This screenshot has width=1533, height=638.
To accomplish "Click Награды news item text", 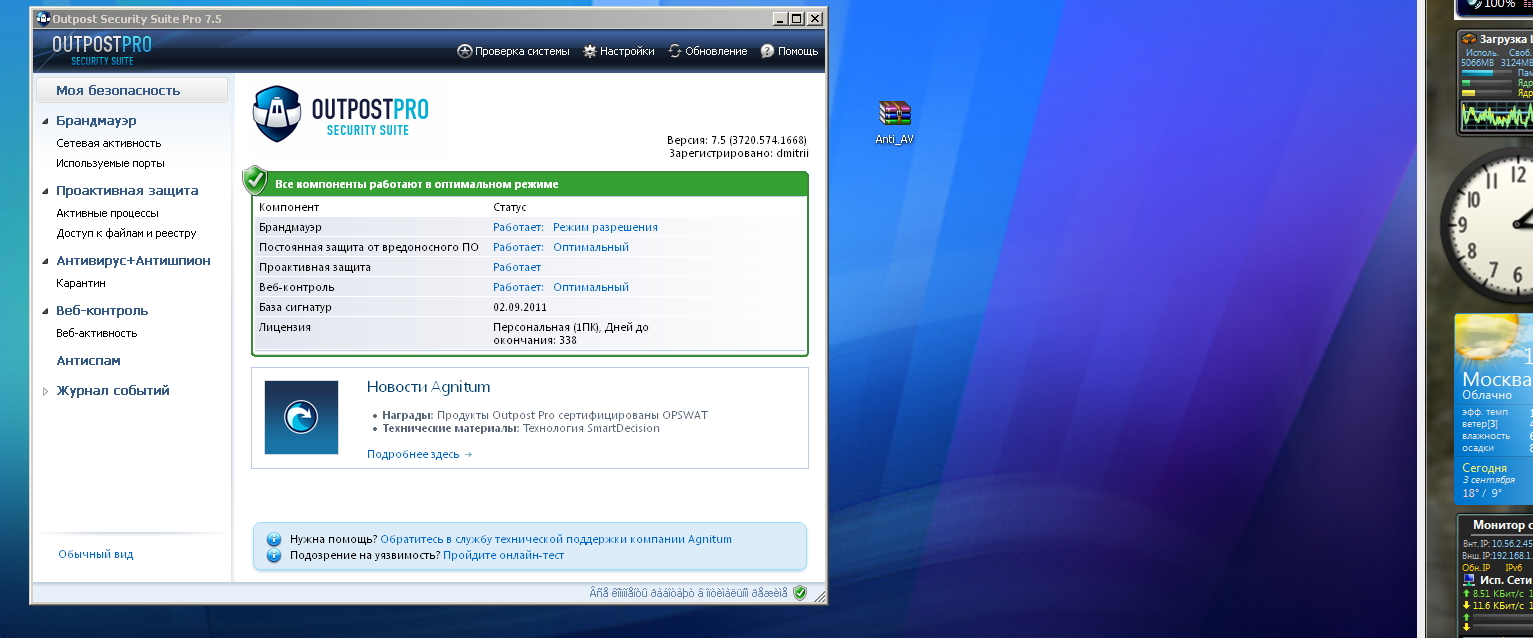I will 545,415.
